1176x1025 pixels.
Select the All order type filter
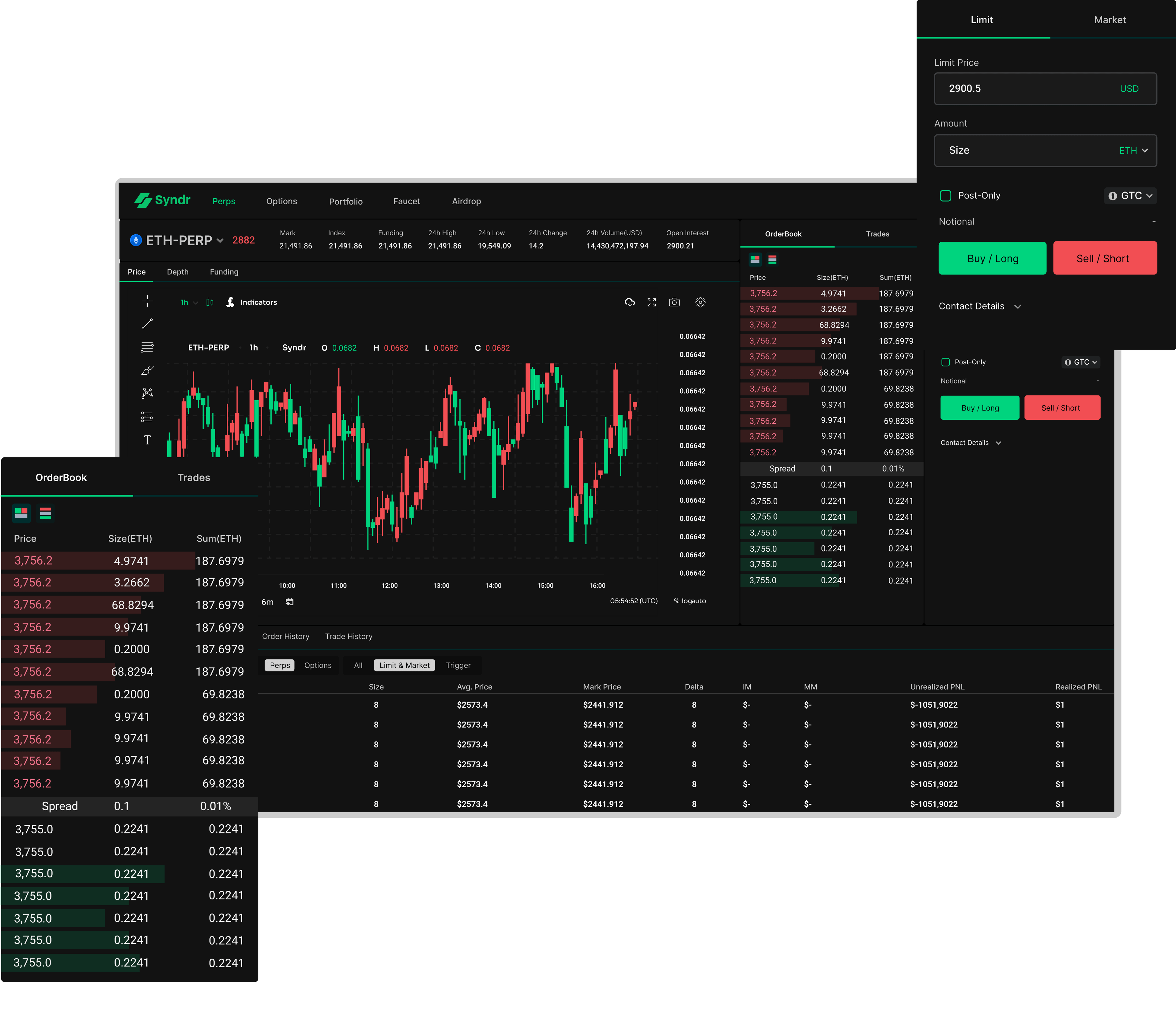pos(358,665)
